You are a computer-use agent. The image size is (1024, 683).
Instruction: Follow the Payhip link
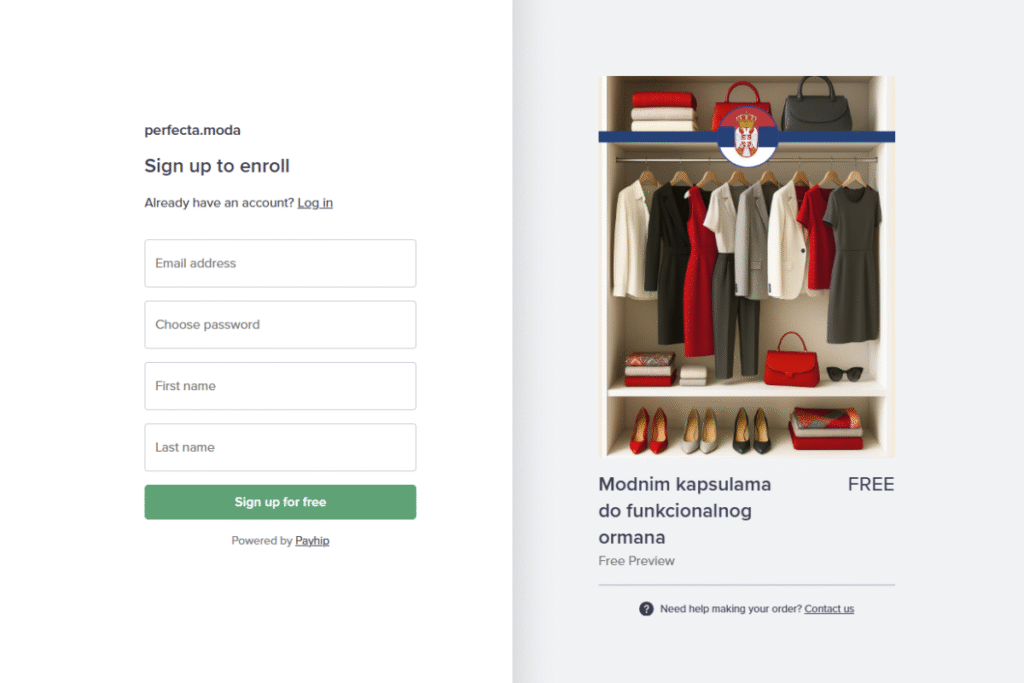tap(312, 541)
